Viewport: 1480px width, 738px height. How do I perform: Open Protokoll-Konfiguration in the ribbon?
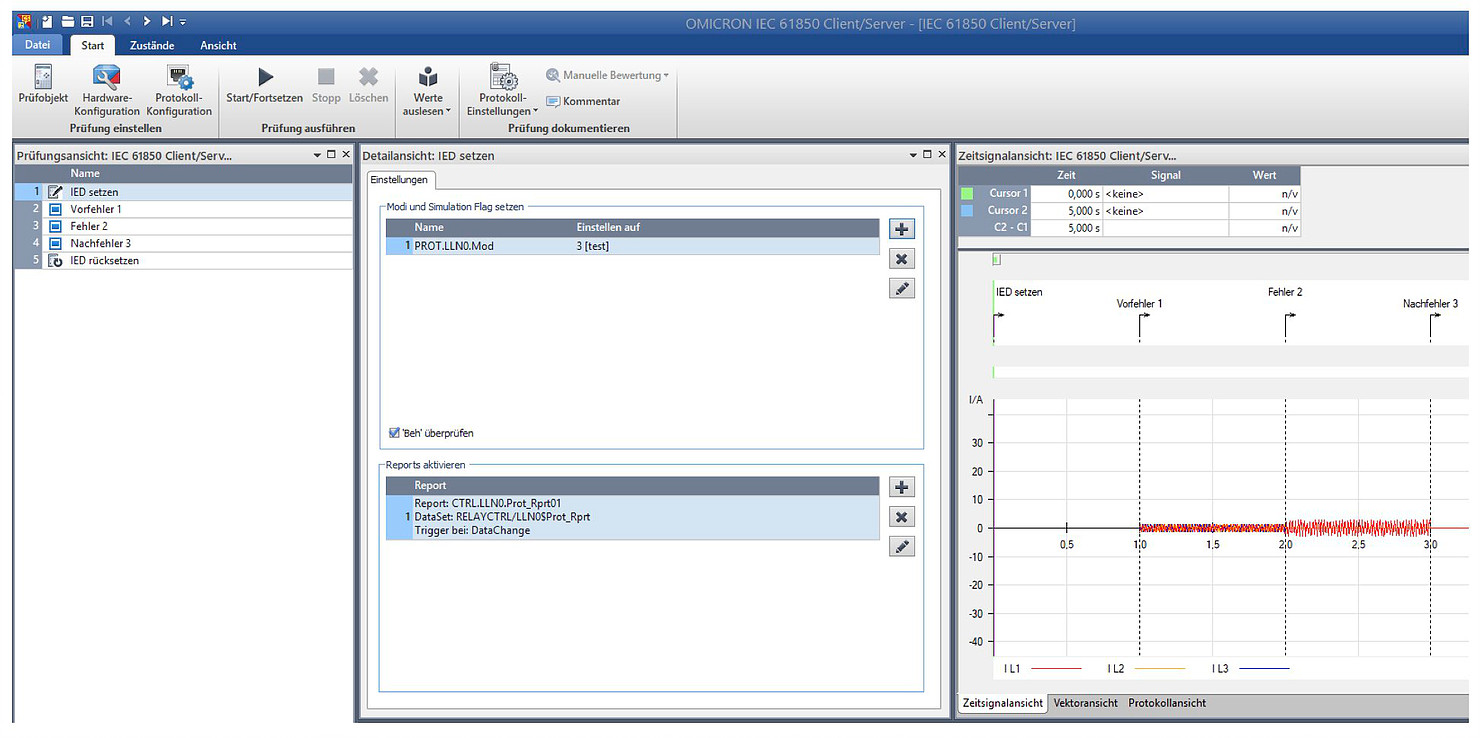tap(179, 78)
